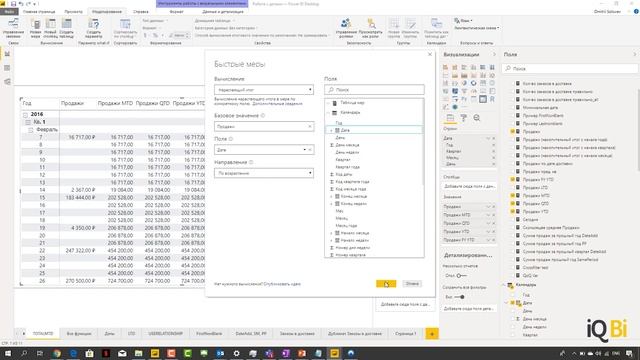Remove the Продажи QTD value from Values well
Image resolution: width=640 pixels, height=360 pixels.
click(493, 223)
